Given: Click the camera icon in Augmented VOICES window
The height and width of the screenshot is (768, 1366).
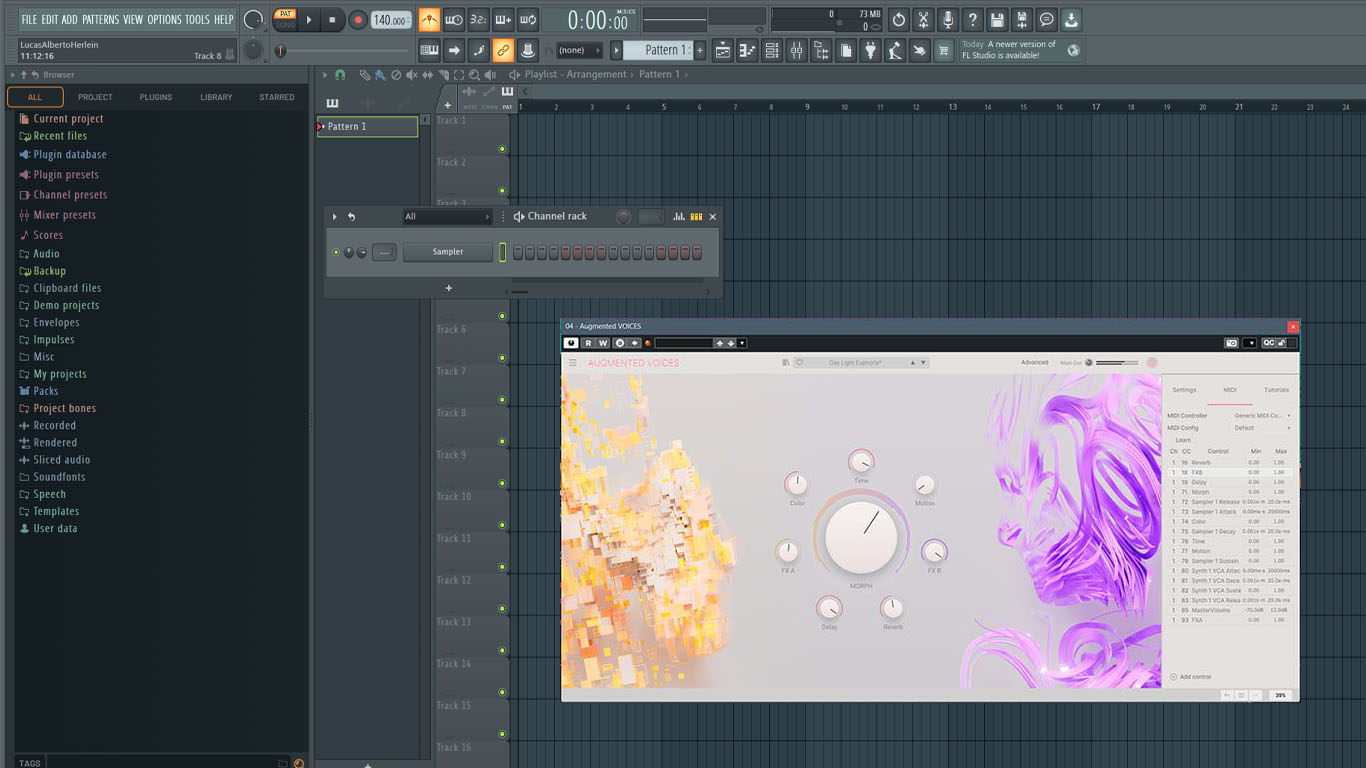Looking at the screenshot, I should (1231, 343).
